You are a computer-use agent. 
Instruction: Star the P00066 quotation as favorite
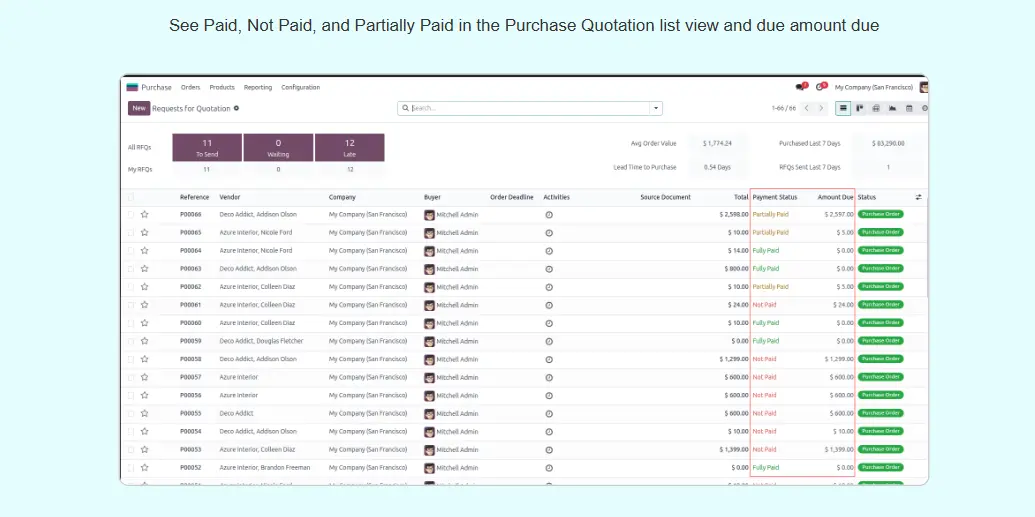[x=144, y=214]
